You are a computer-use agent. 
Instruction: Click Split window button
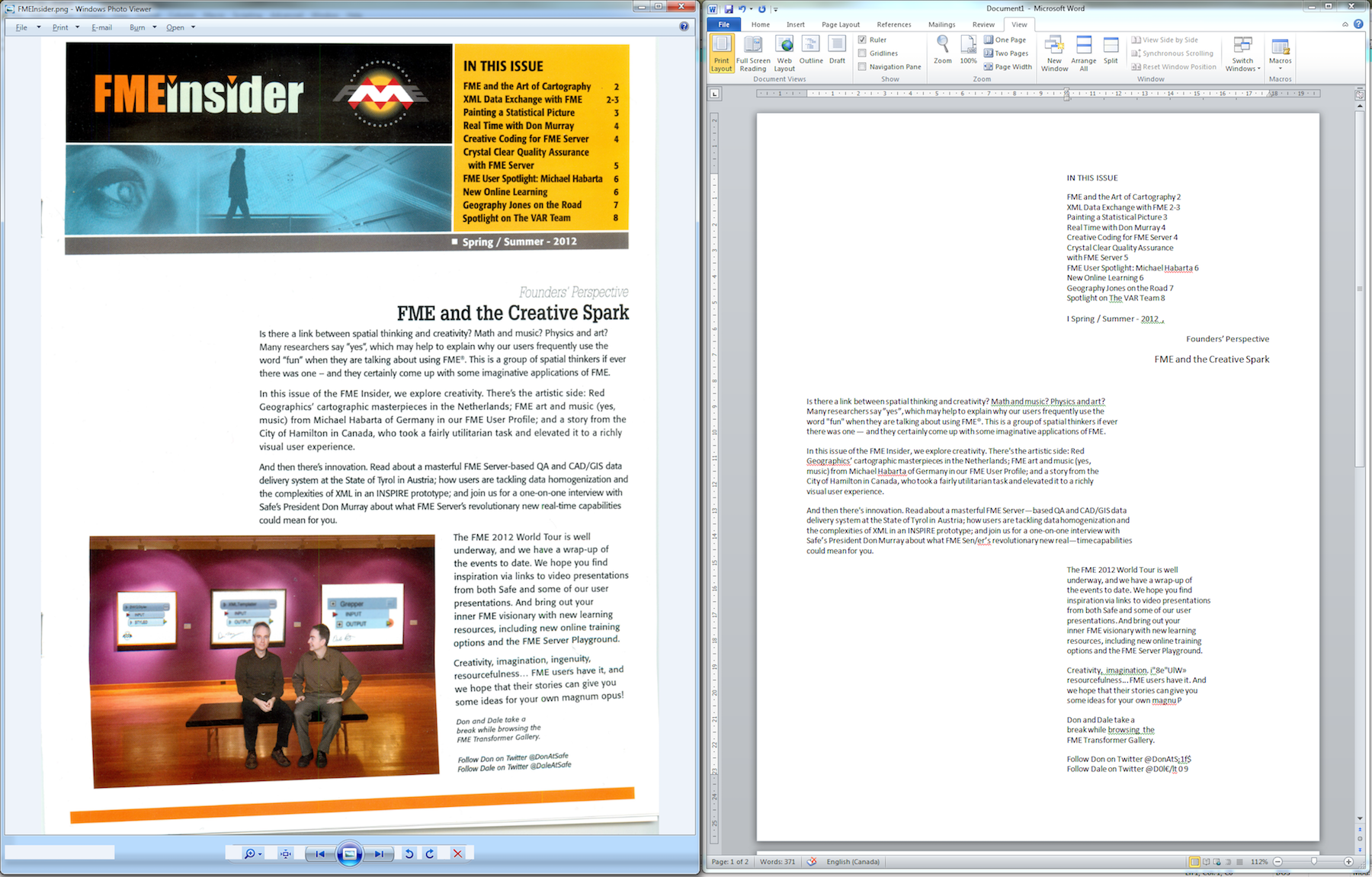click(1111, 50)
